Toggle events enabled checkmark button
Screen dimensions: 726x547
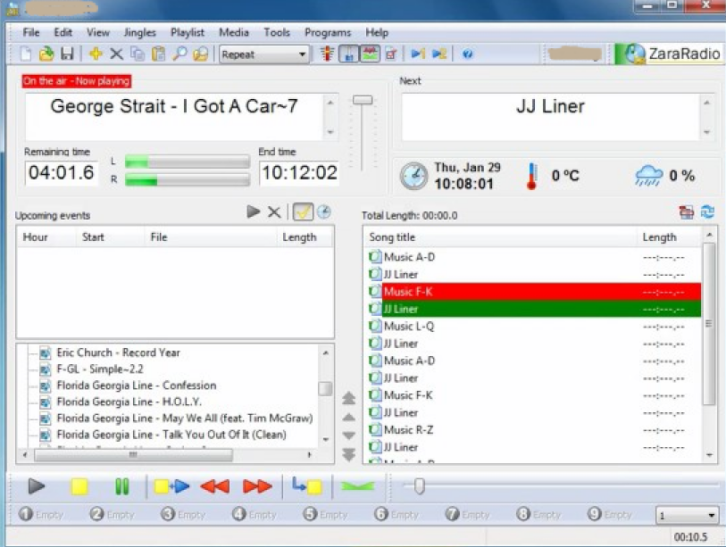pos(303,212)
